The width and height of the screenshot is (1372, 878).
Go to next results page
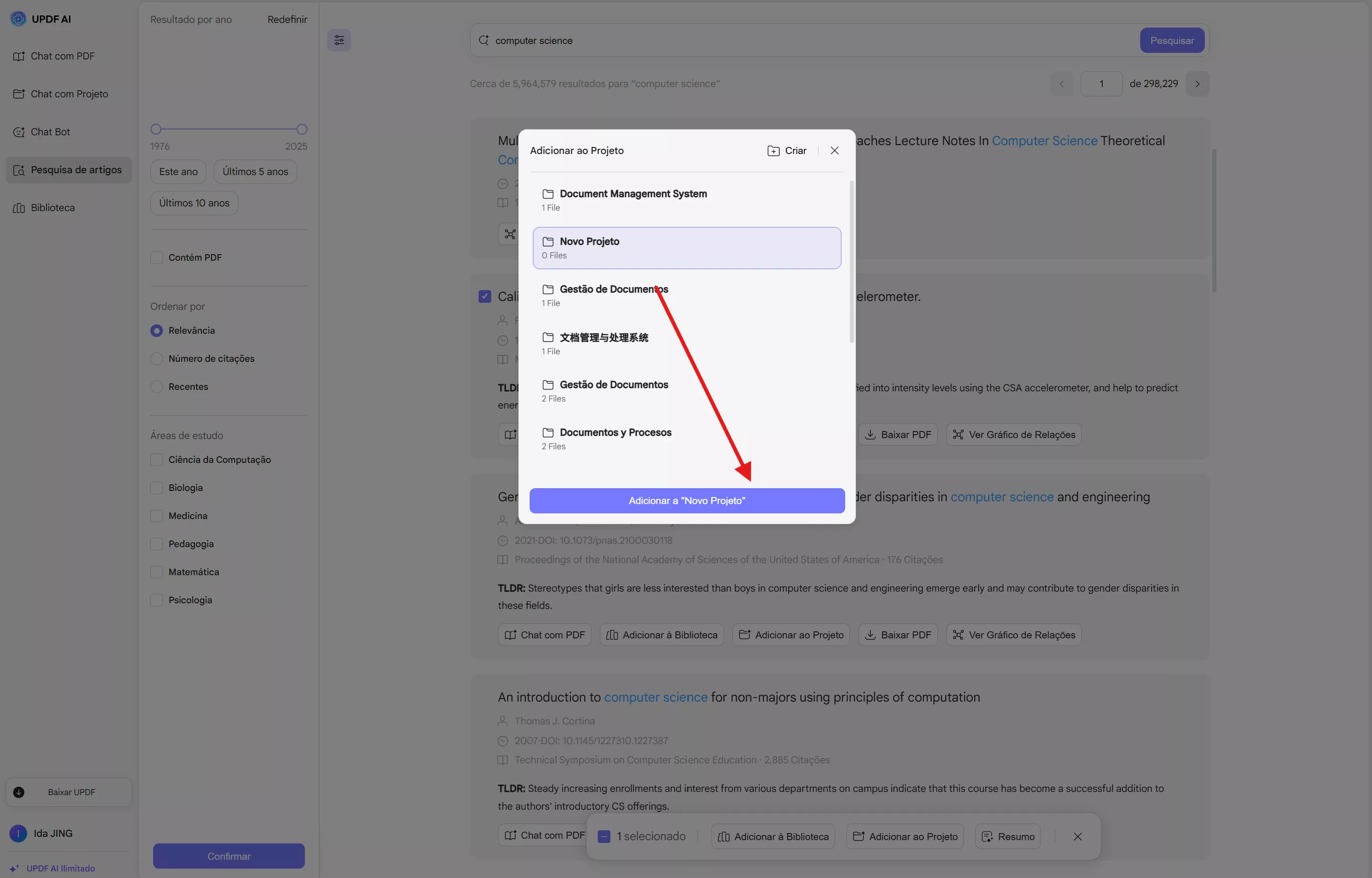click(x=1197, y=84)
